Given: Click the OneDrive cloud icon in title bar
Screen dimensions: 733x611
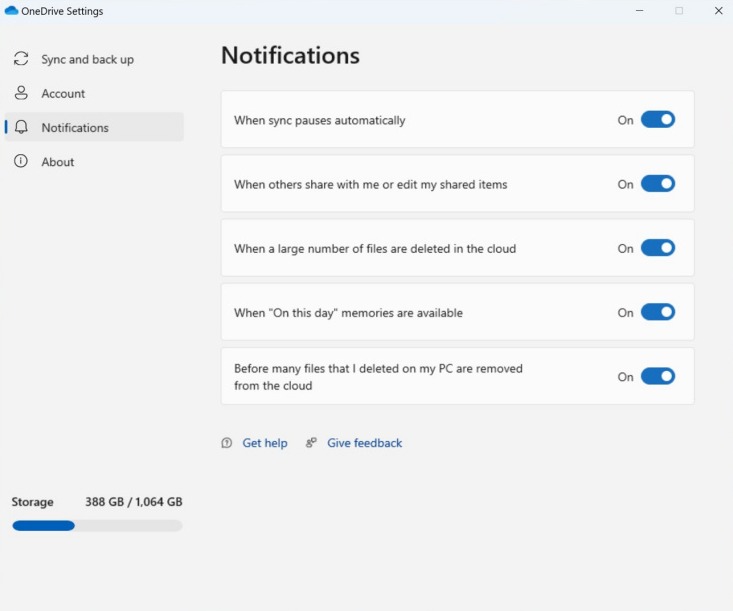Looking at the screenshot, I should (x=11, y=10).
